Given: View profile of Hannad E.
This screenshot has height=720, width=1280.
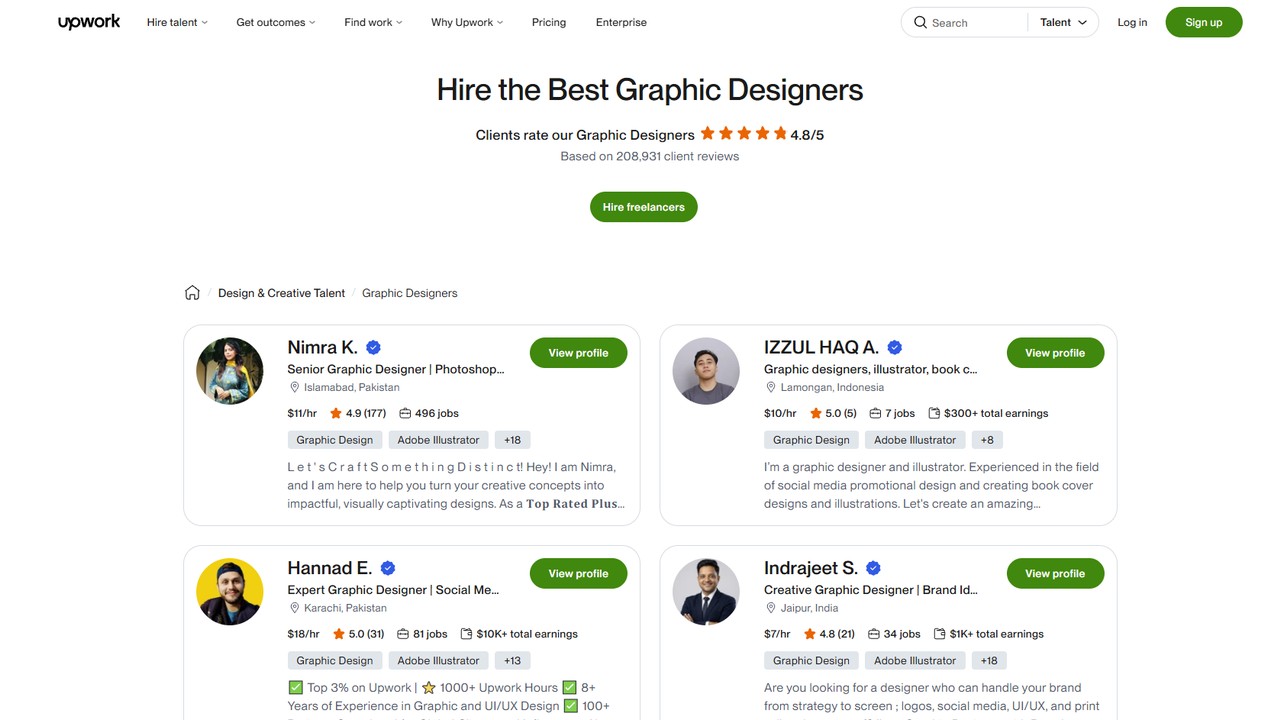Looking at the screenshot, I should (x=578, y=574).
